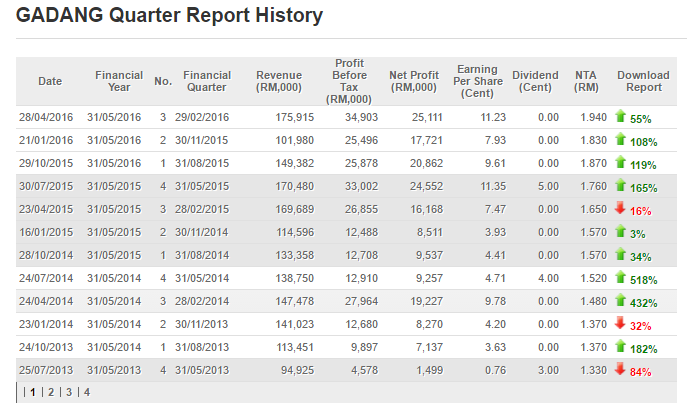Click Earning Per Share column header
Image resolution: width=687 pixels, height=407 pixels.
click(478, 81)
